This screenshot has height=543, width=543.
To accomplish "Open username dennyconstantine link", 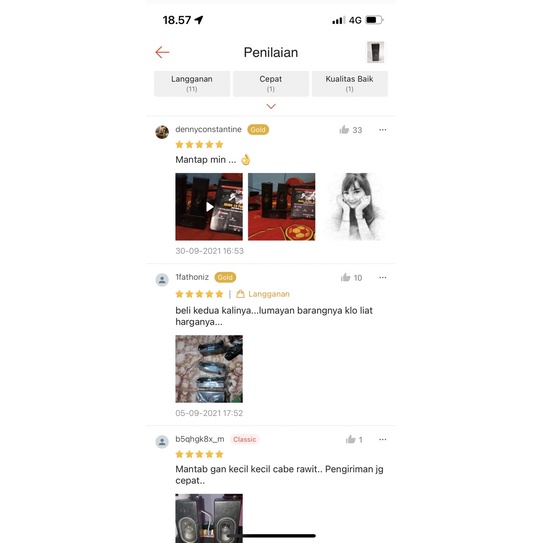I will [x=208, y=129].
